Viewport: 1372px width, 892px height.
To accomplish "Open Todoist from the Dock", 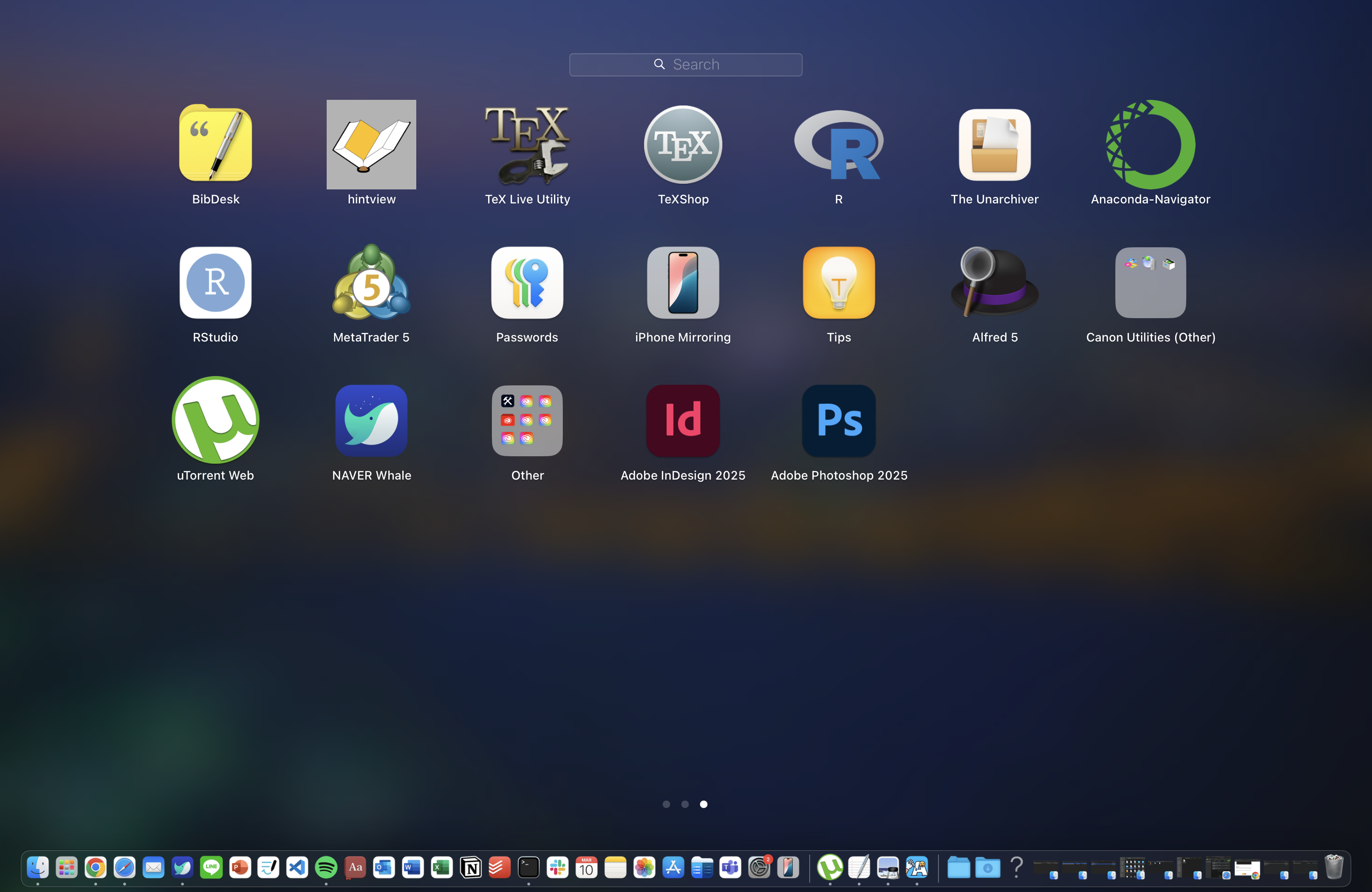I will 500,867.
